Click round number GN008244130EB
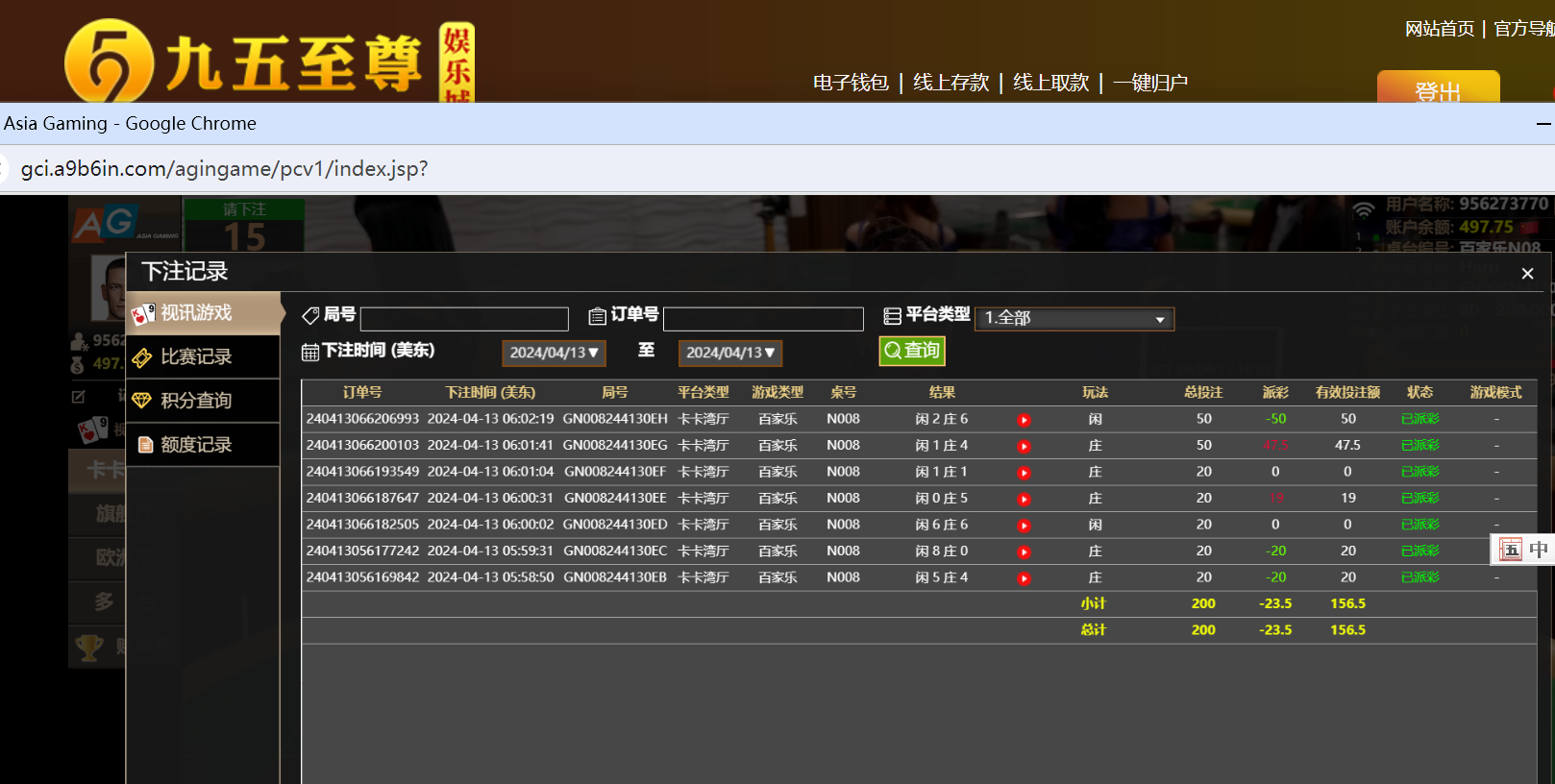This screenshot has height=784, width=1555. coord(615,577)
